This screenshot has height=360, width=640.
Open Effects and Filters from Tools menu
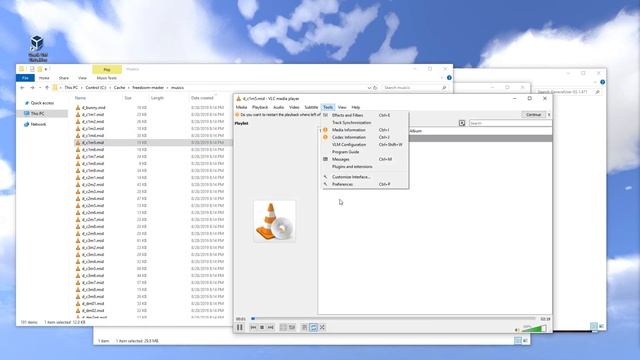(x=365, y=115)
